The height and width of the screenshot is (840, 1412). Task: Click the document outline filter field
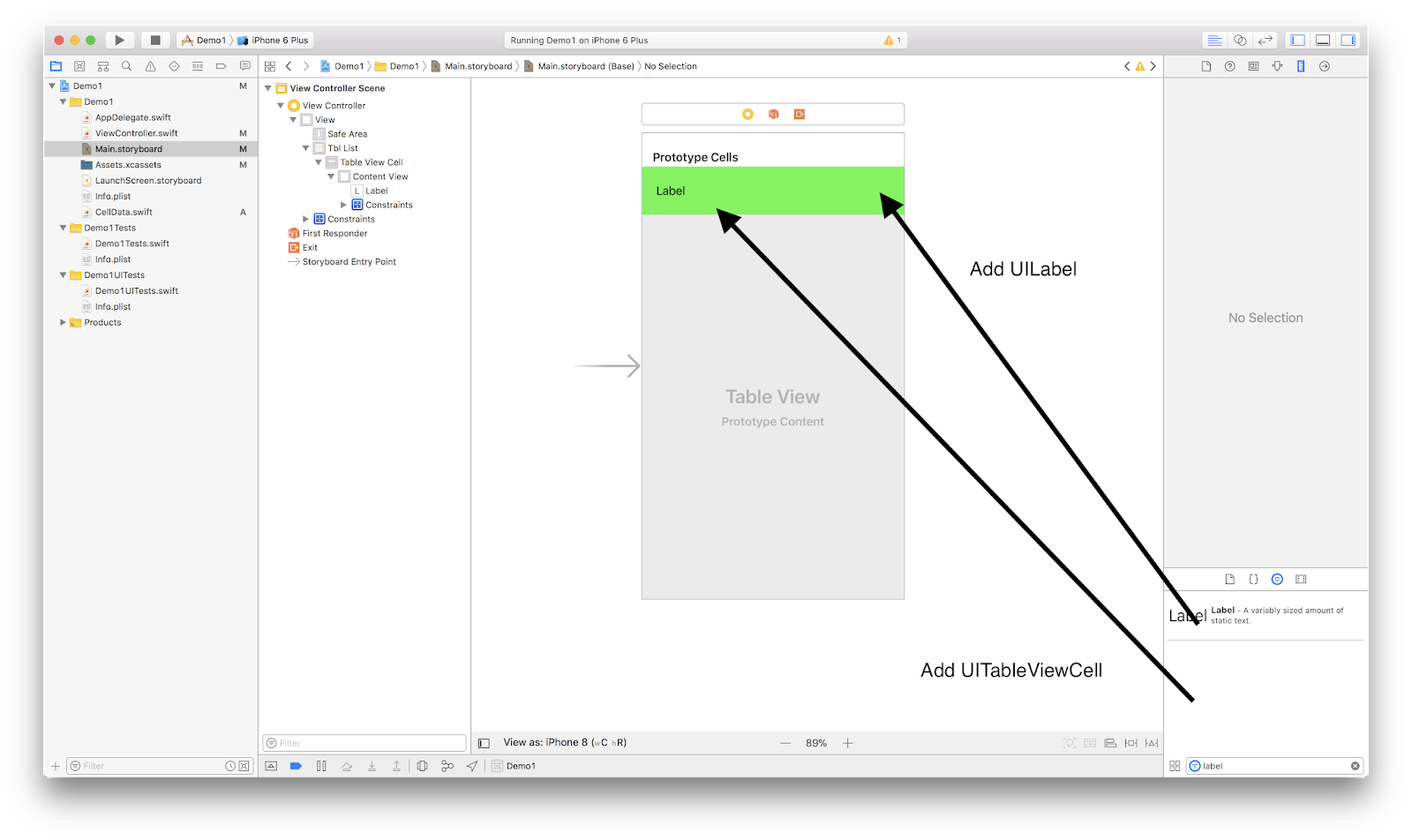364,743
